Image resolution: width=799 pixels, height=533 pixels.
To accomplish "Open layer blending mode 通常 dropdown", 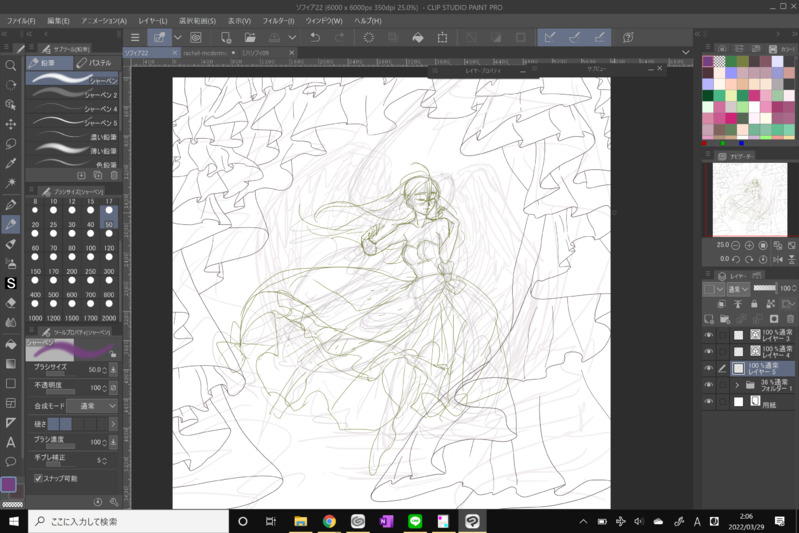I will point(739,289).
